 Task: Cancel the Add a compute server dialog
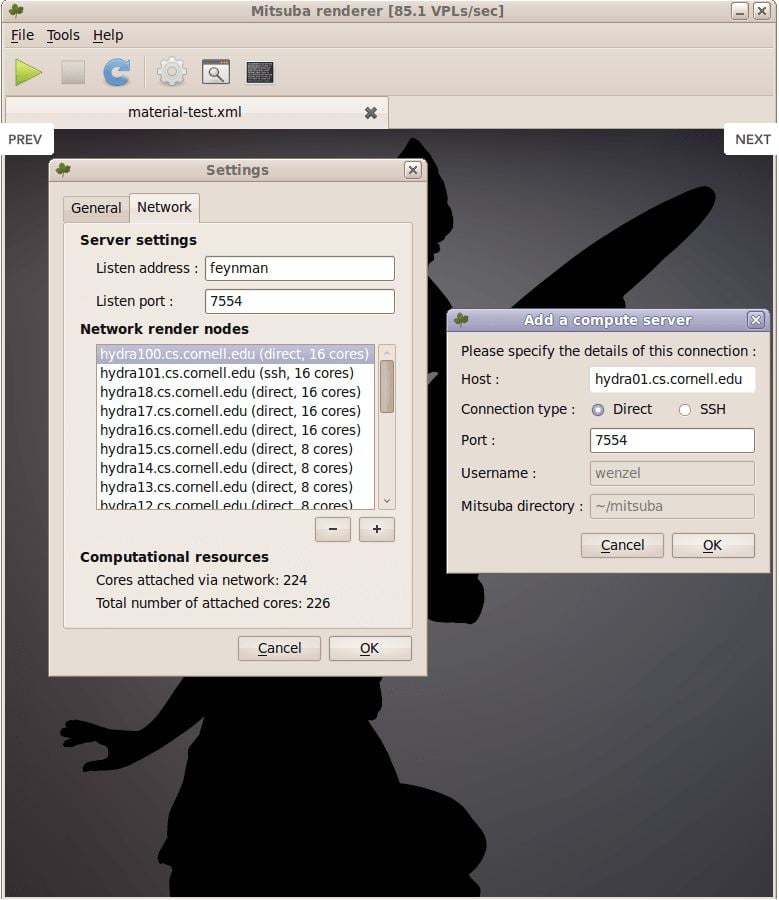(622, 545)
